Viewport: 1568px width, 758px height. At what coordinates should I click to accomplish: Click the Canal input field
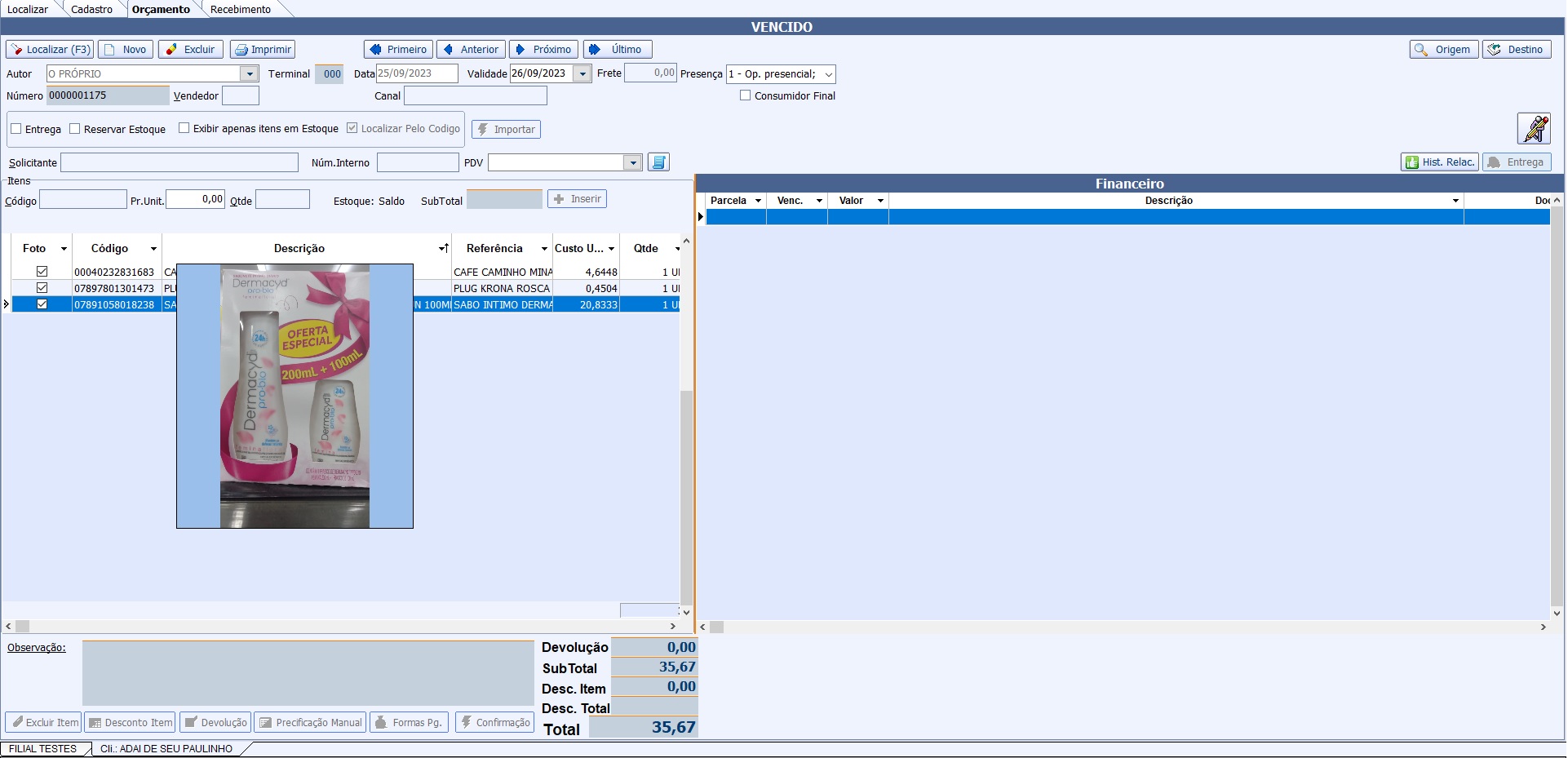476,95
